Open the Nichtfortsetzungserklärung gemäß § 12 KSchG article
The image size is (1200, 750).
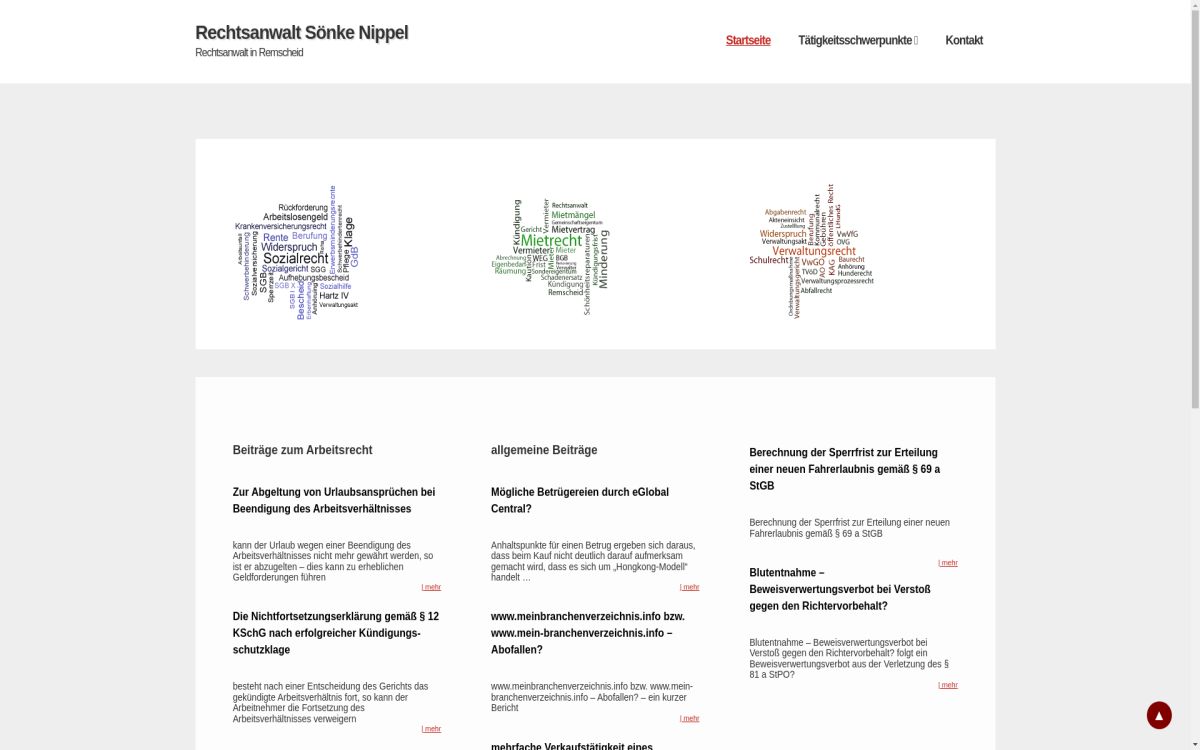coord(335,633)
